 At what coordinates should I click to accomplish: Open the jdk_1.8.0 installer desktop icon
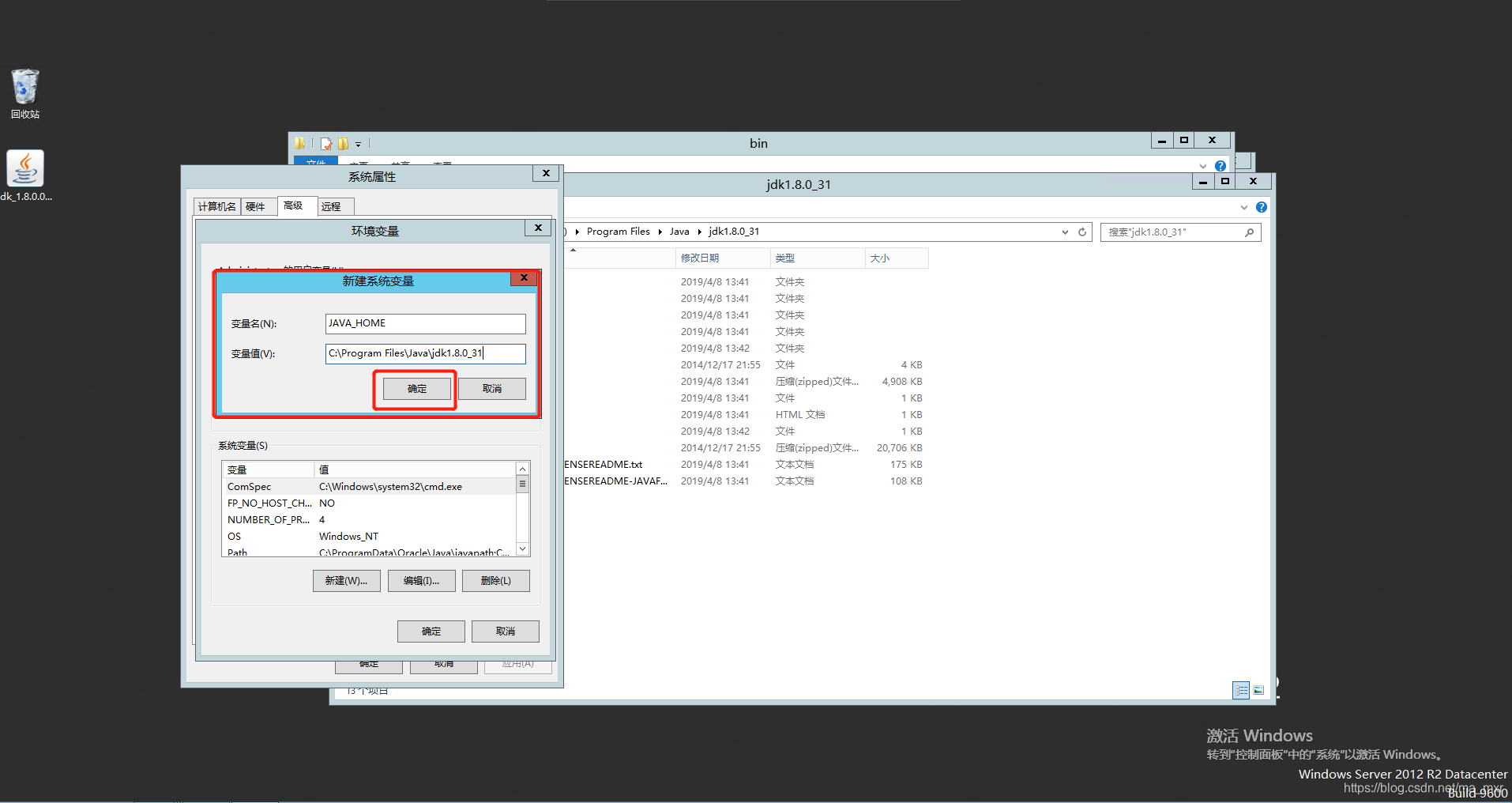click(x=25, y=175)
